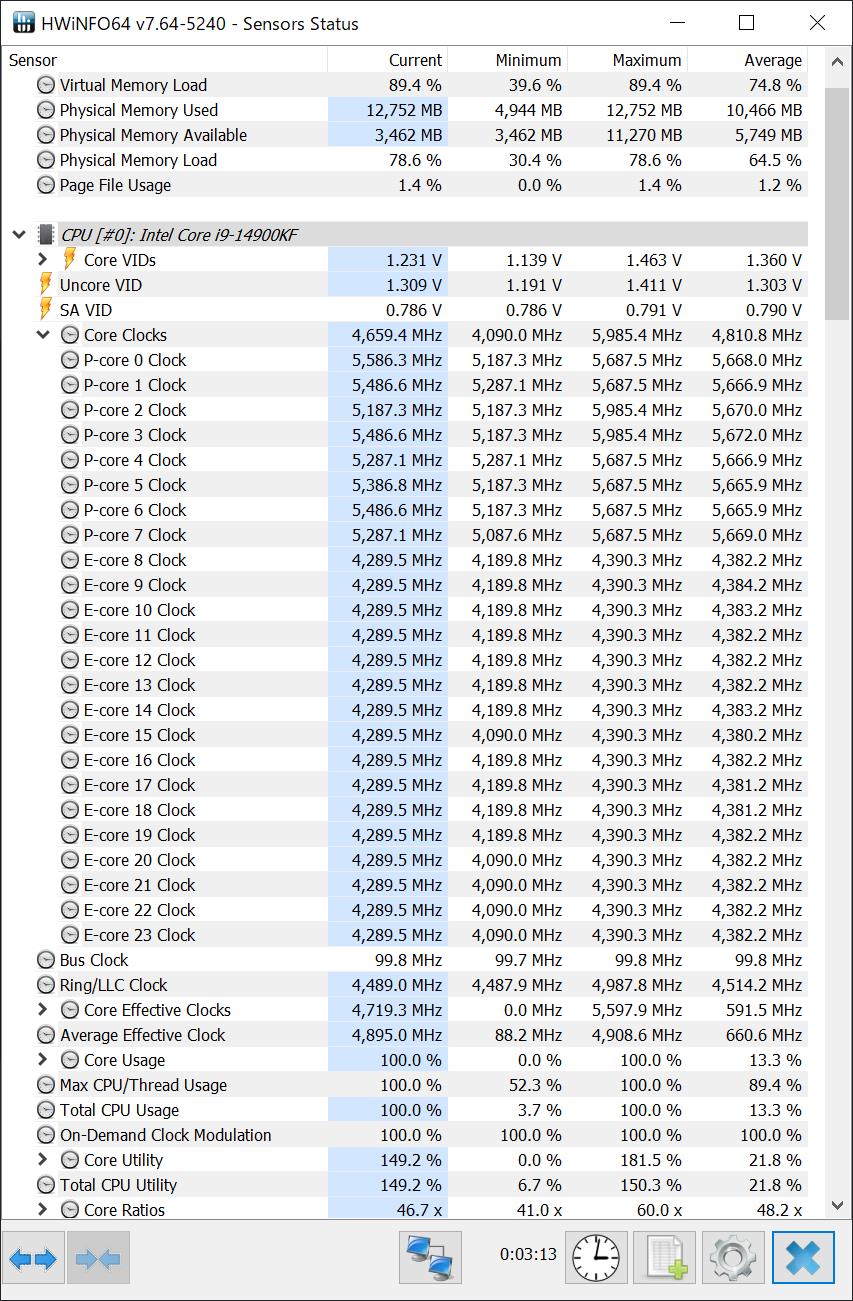Expand the Core VIDs group
Screen dimensions: 853x1301
coord(42,260)
